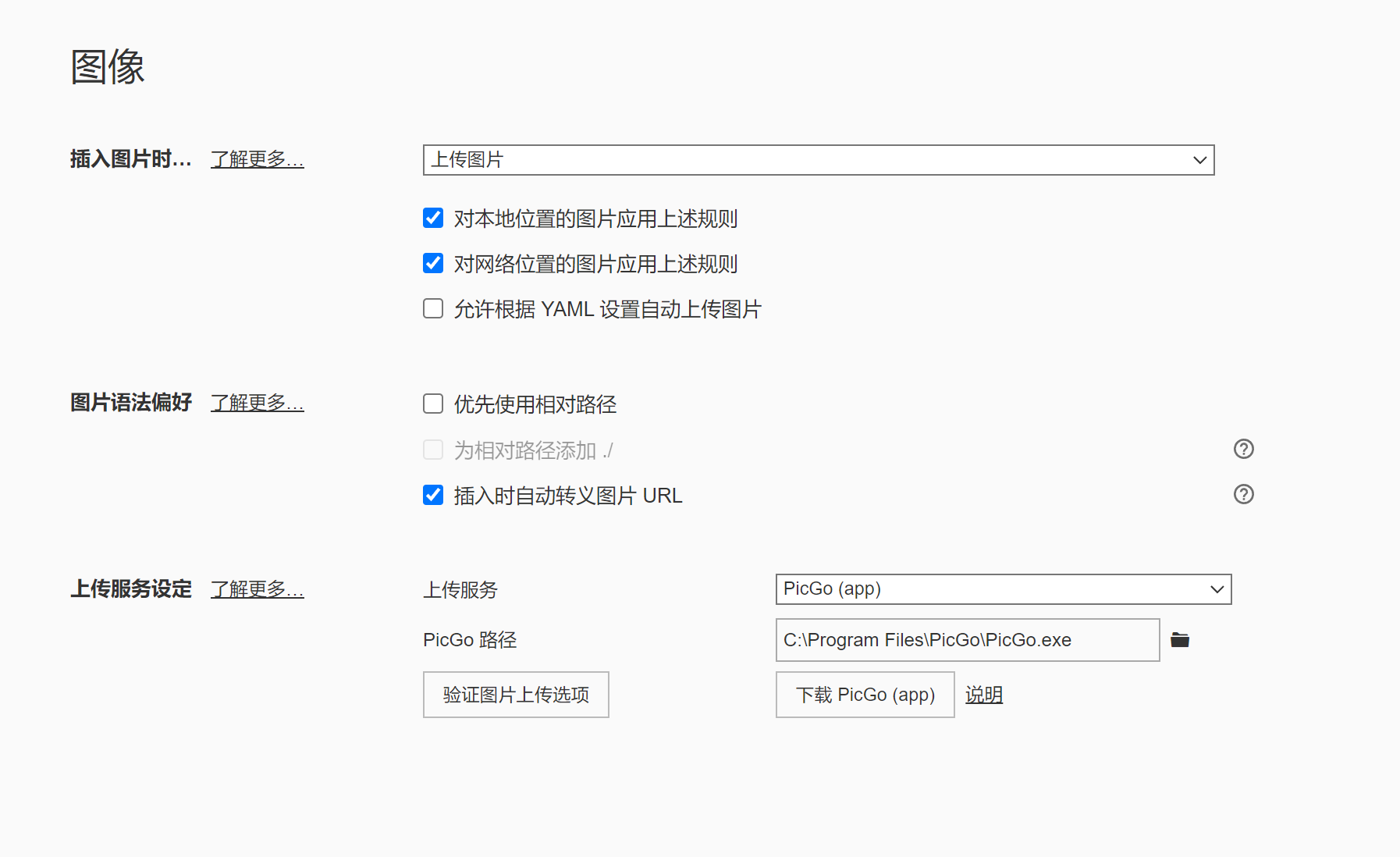Click the 上传服务设定 section label
1400x857 pixels.
click(131, 589)
